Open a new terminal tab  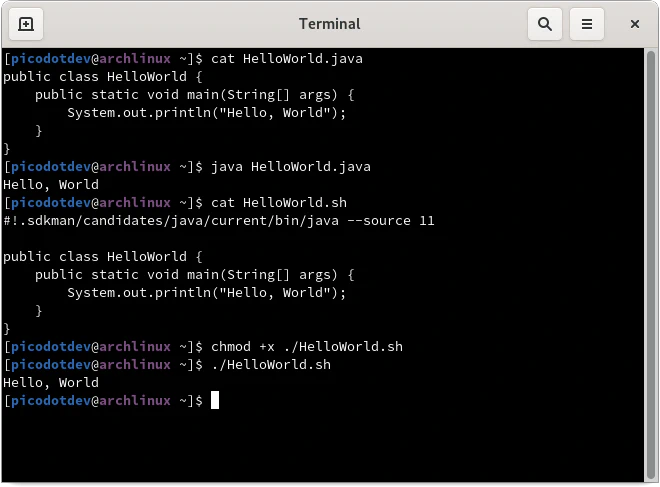pyautogui.click(x=26, y=23)
